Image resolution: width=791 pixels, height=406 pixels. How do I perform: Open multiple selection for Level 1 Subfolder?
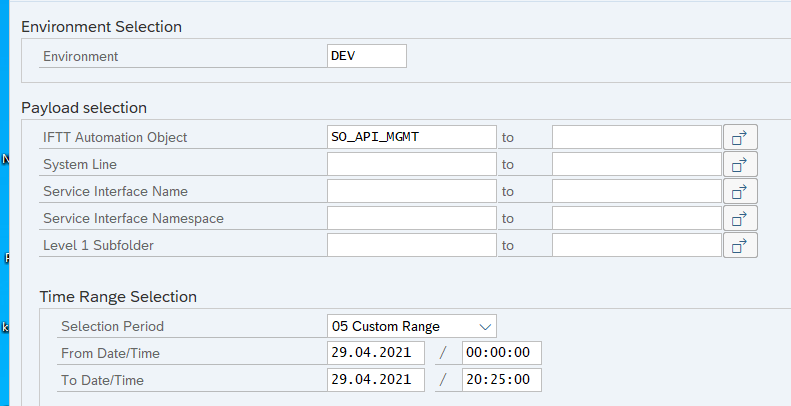[x=741, y=245]
